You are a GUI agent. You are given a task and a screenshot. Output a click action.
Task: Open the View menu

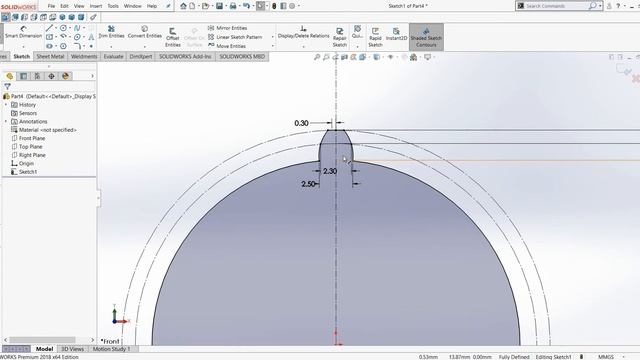click(x=79, y=6)
